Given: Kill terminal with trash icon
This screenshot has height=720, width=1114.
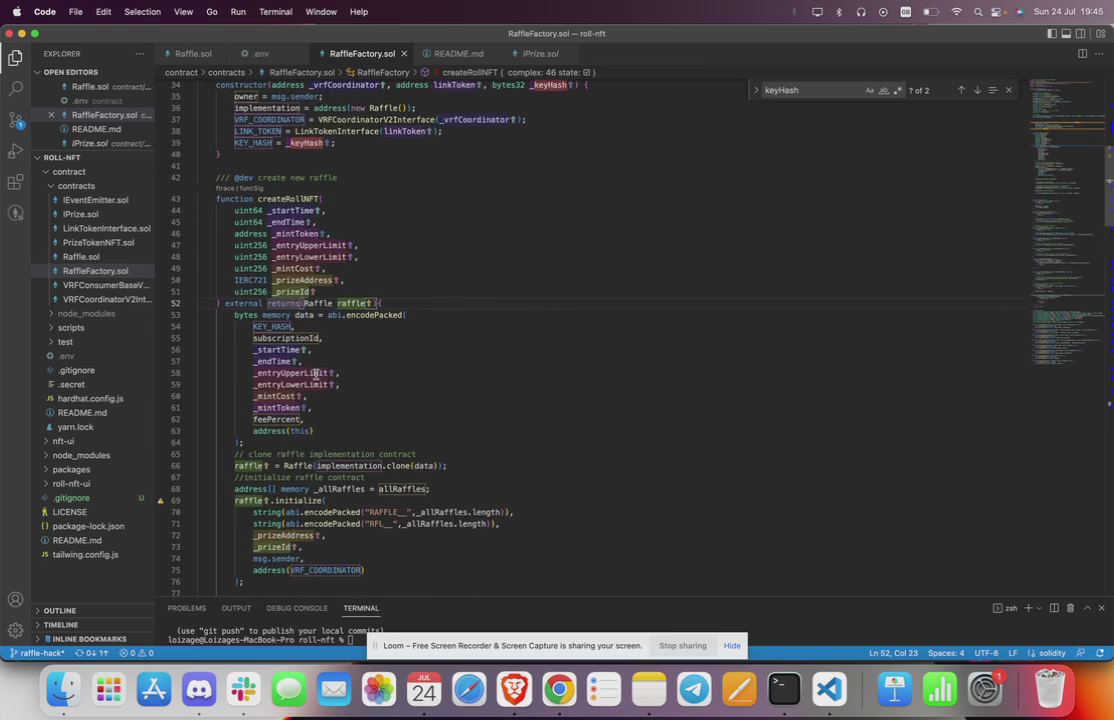Looking at the screenshot, I should tap(1071, 608).
